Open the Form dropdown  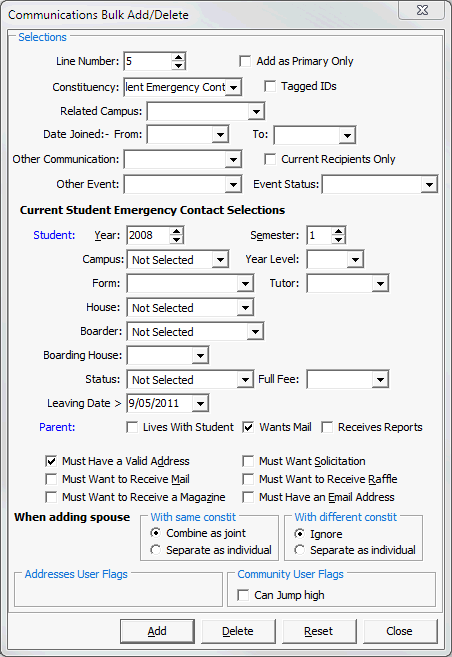tap(245, 284)
